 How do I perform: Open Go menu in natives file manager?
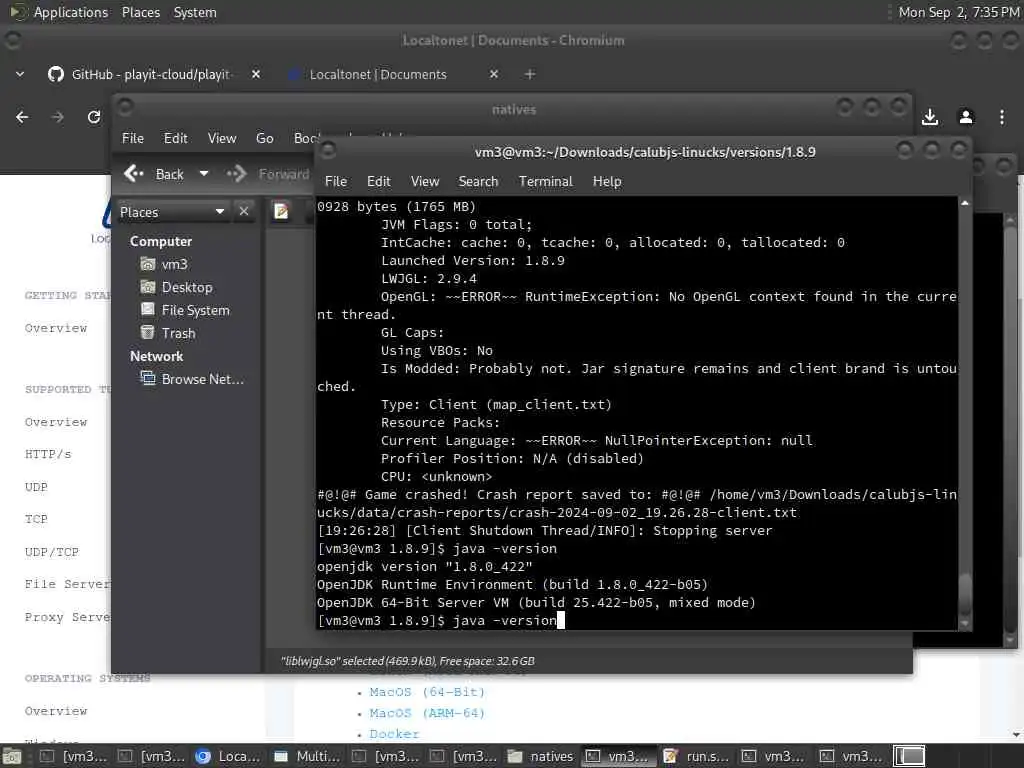(264, 138)
